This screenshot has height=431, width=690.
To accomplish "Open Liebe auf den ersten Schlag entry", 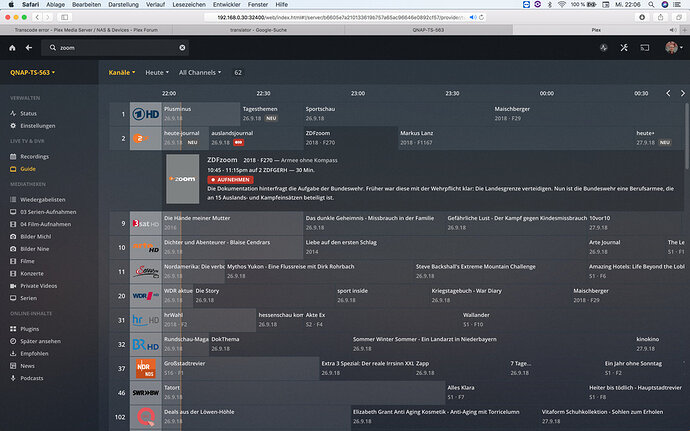I will [x=445, y=247].
